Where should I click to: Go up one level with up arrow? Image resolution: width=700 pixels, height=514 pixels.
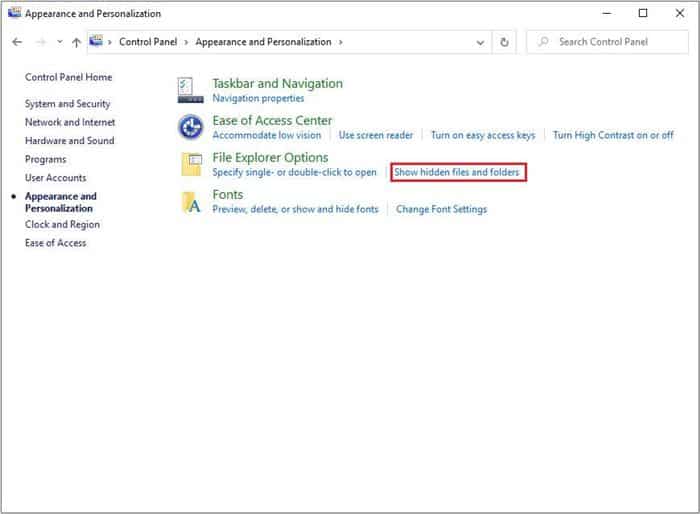(76, 42)
